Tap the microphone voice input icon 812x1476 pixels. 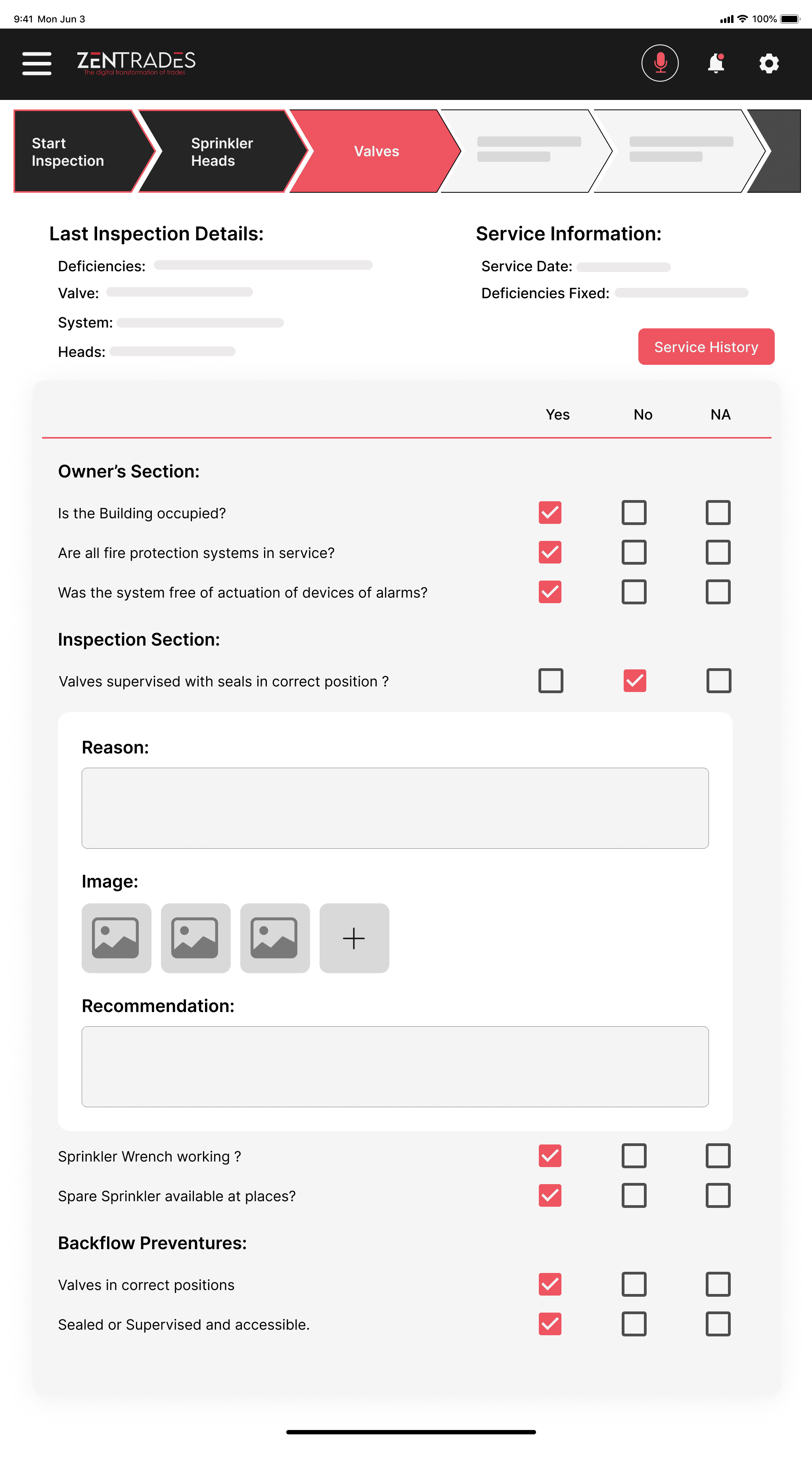[660, 63]
